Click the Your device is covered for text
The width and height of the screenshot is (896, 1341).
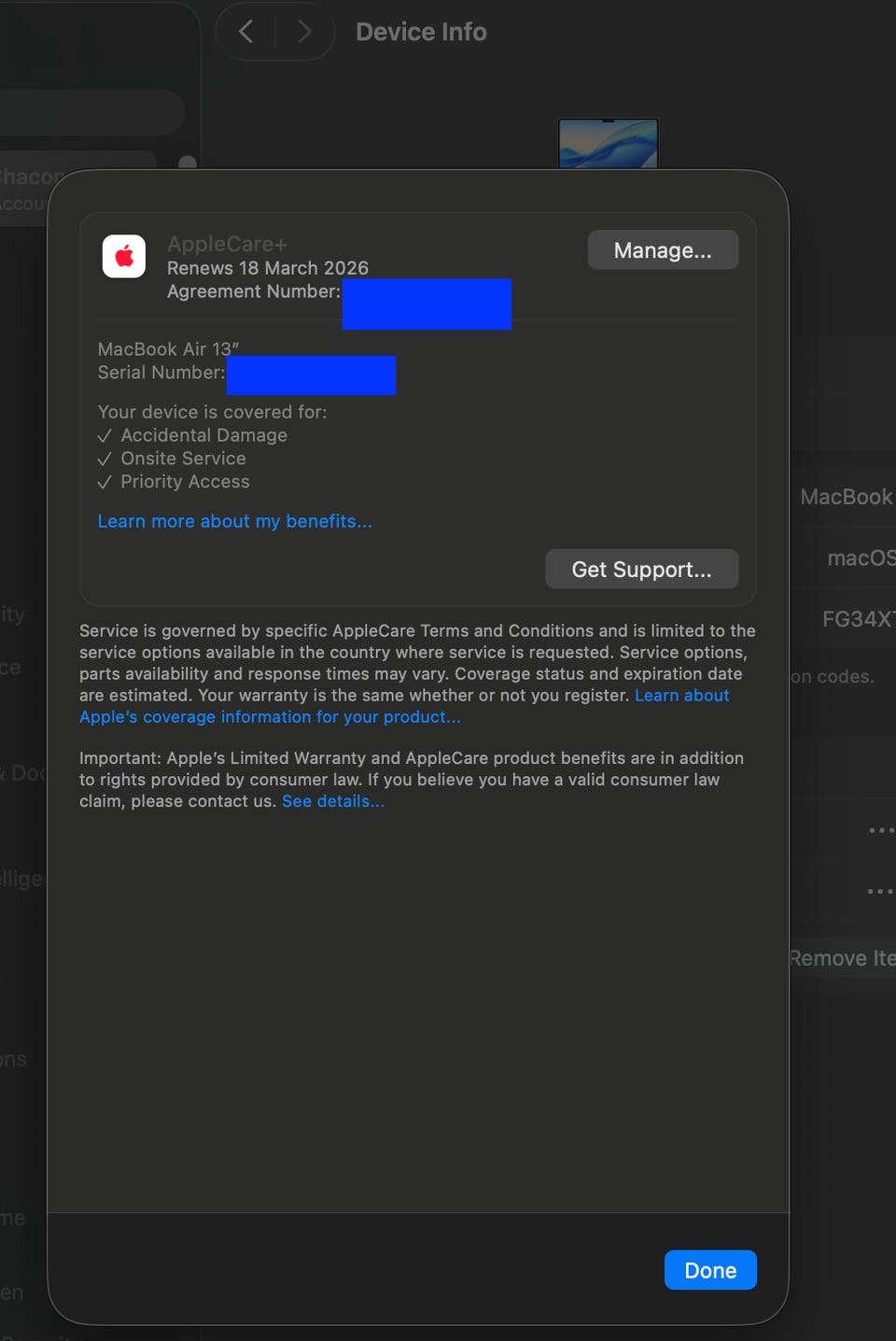pyautogui.click(x=212, y=412)
